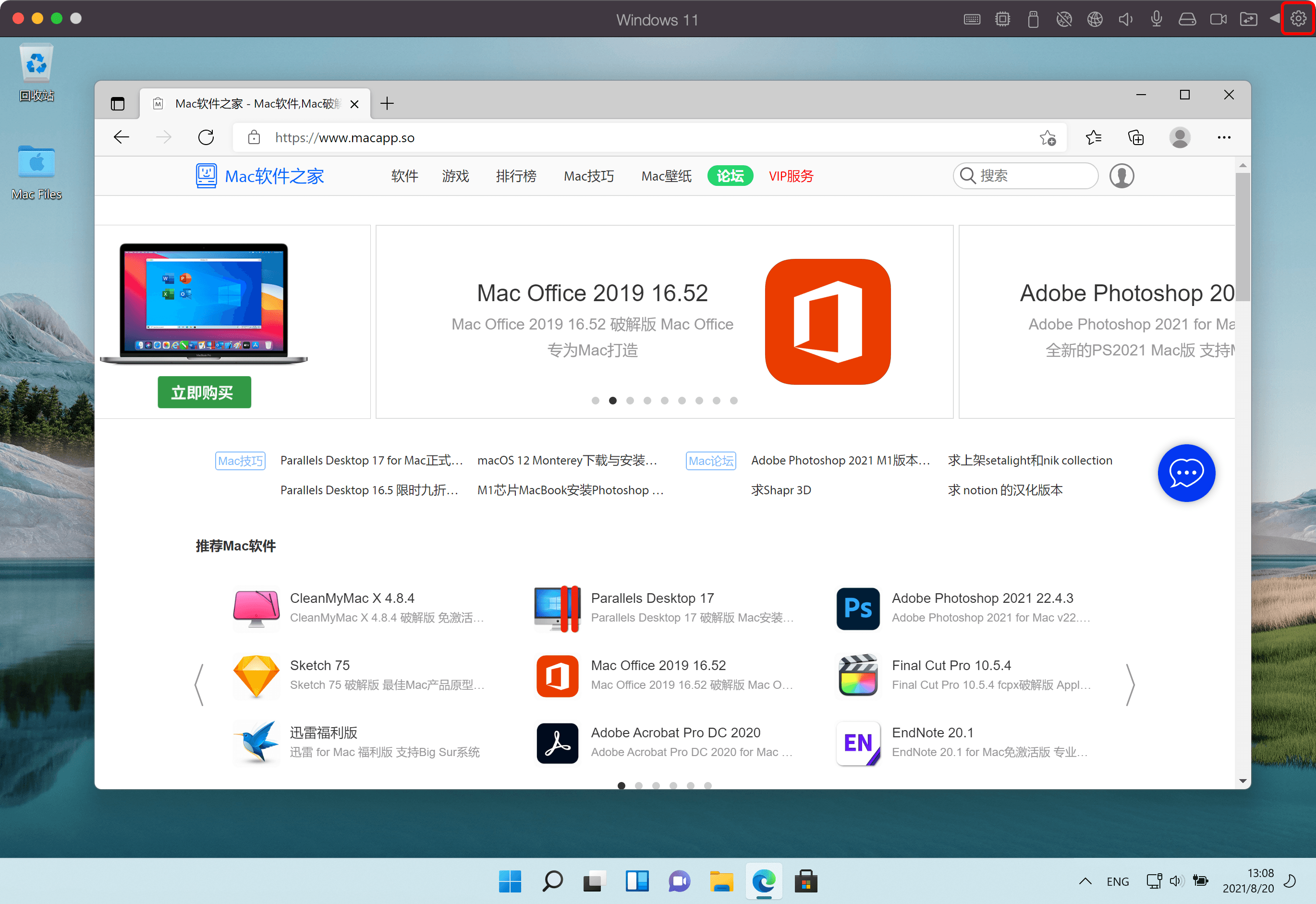Select the Mac软件之家 browser tab
The image size is (1316, 904).
(255, 104)
